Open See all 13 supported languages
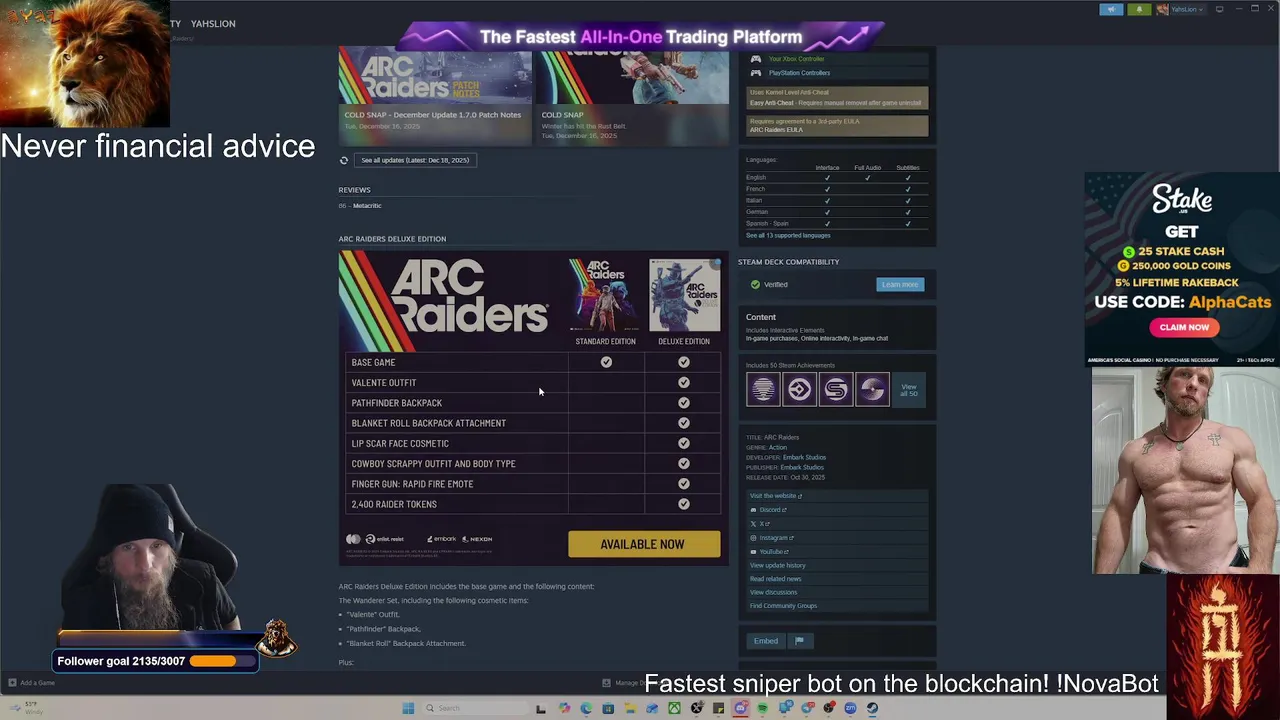 click(788, 236)
